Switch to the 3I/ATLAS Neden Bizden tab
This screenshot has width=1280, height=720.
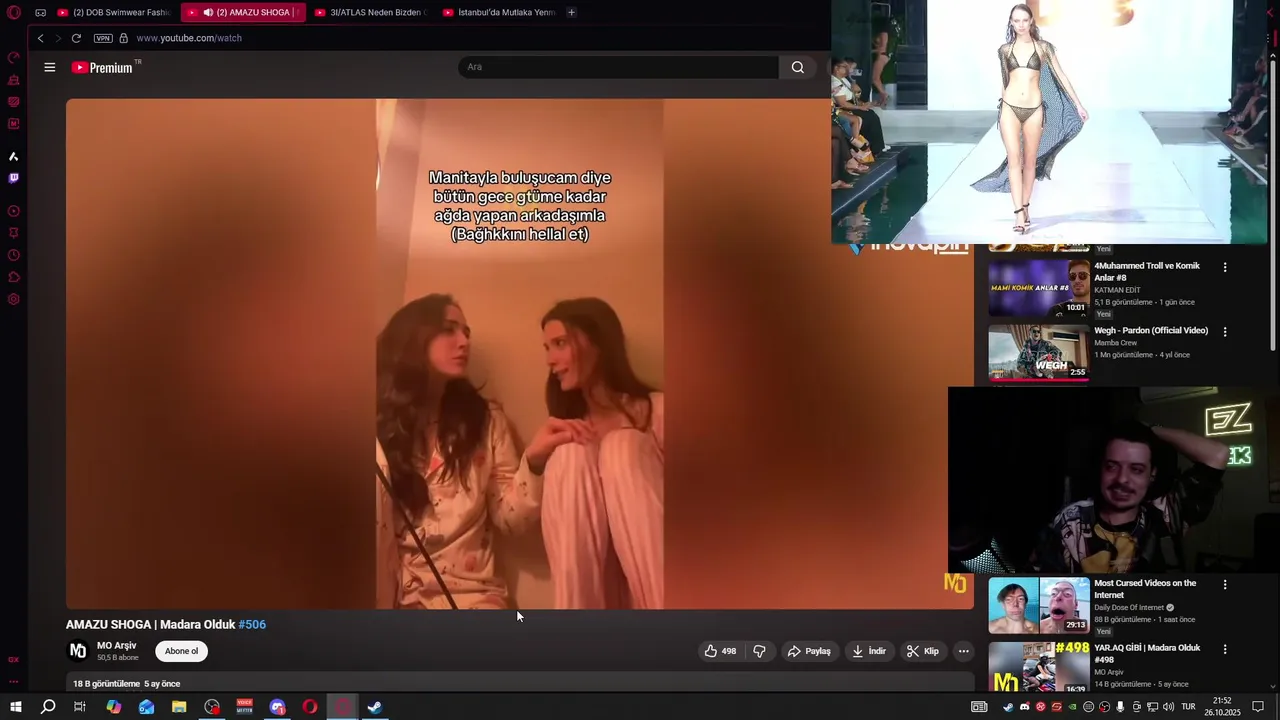(371, 13)
